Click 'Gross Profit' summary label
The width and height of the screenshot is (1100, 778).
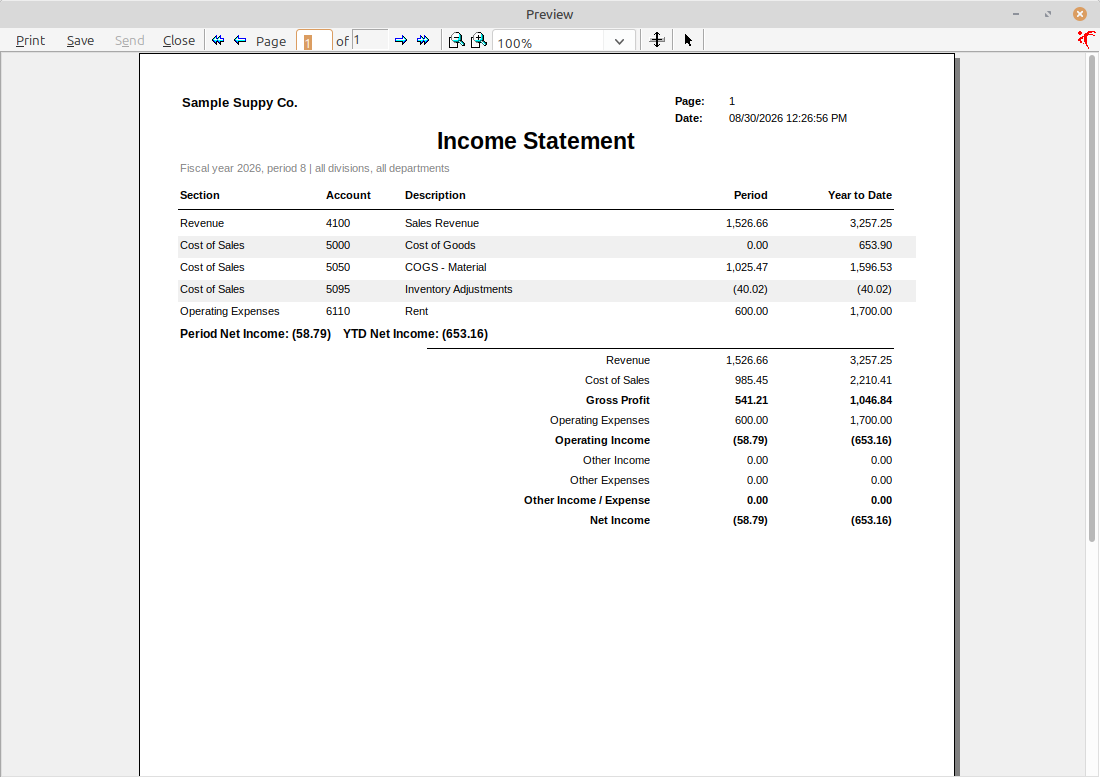tap(617, 400)
